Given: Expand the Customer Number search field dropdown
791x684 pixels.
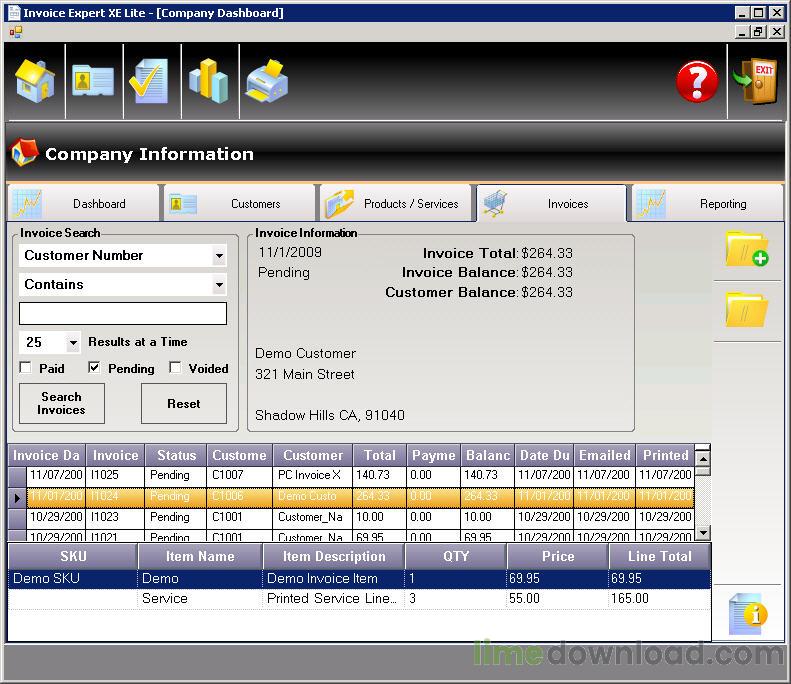Looking at the screenshot, I should tap(219, 256).
